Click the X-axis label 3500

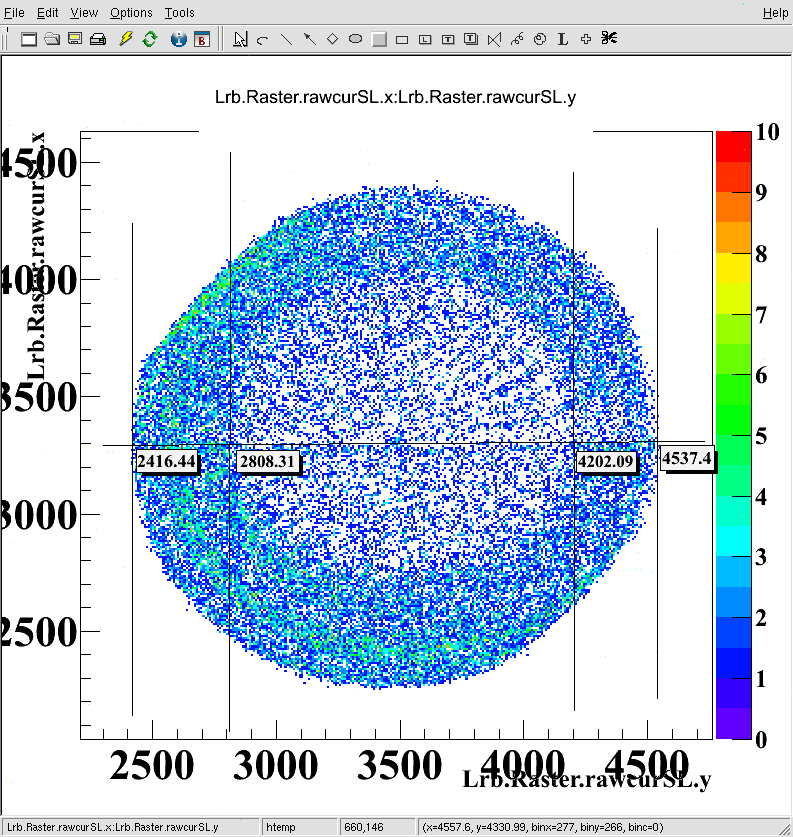[x=399, y=765]
